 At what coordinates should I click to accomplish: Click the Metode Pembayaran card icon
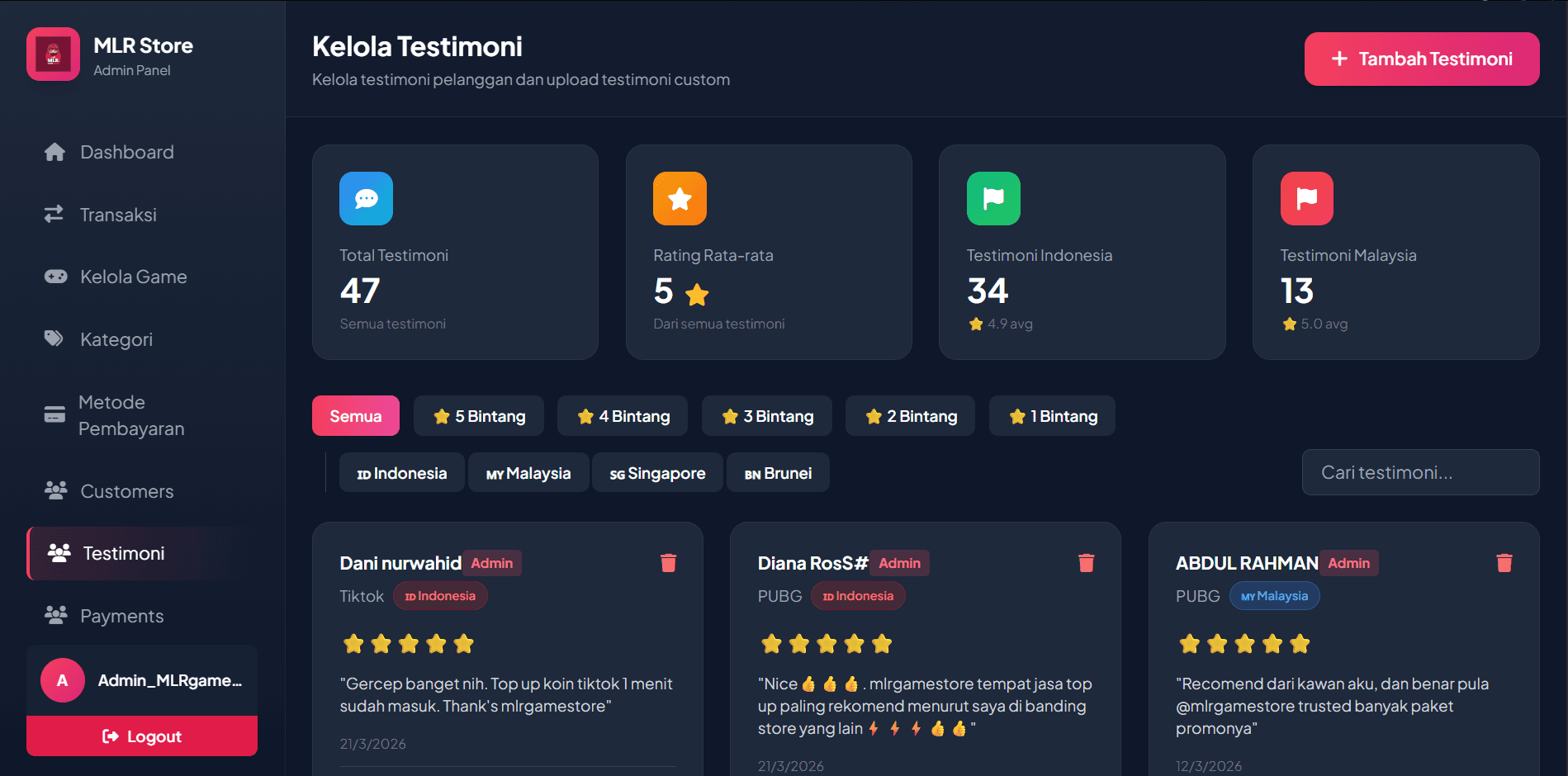click(54, 414)
